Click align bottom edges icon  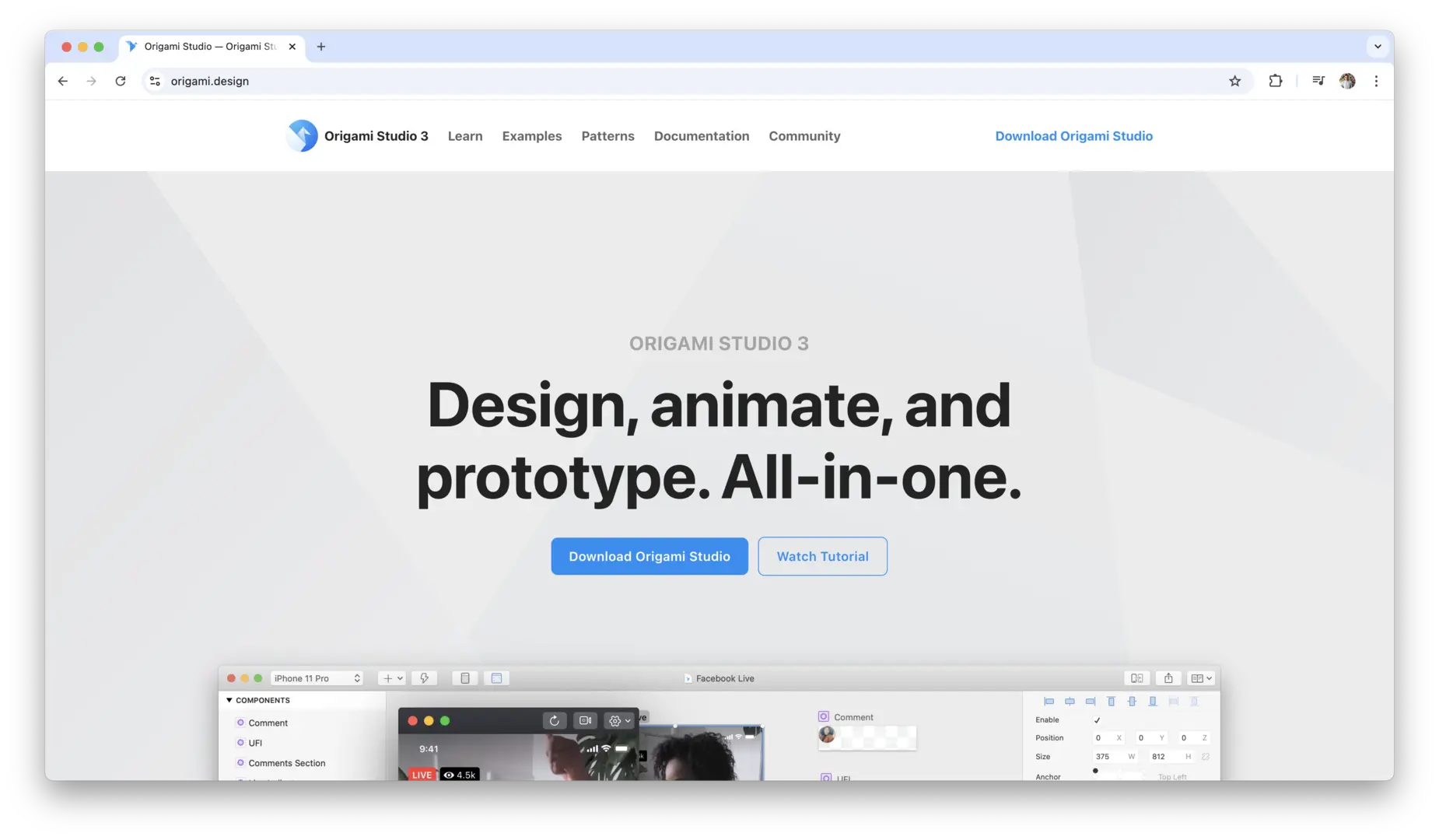pos(1153,702)
